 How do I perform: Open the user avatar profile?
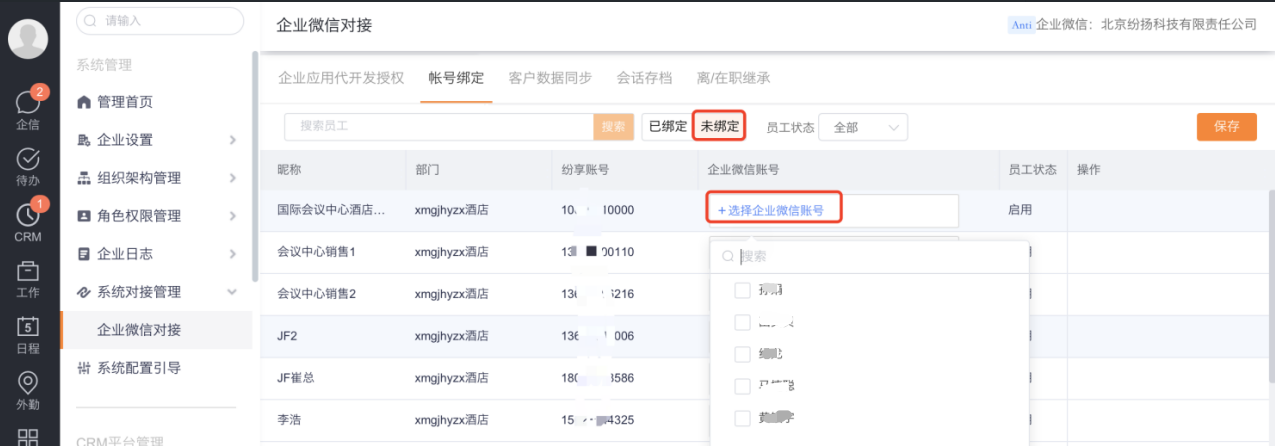pos(28,39)
